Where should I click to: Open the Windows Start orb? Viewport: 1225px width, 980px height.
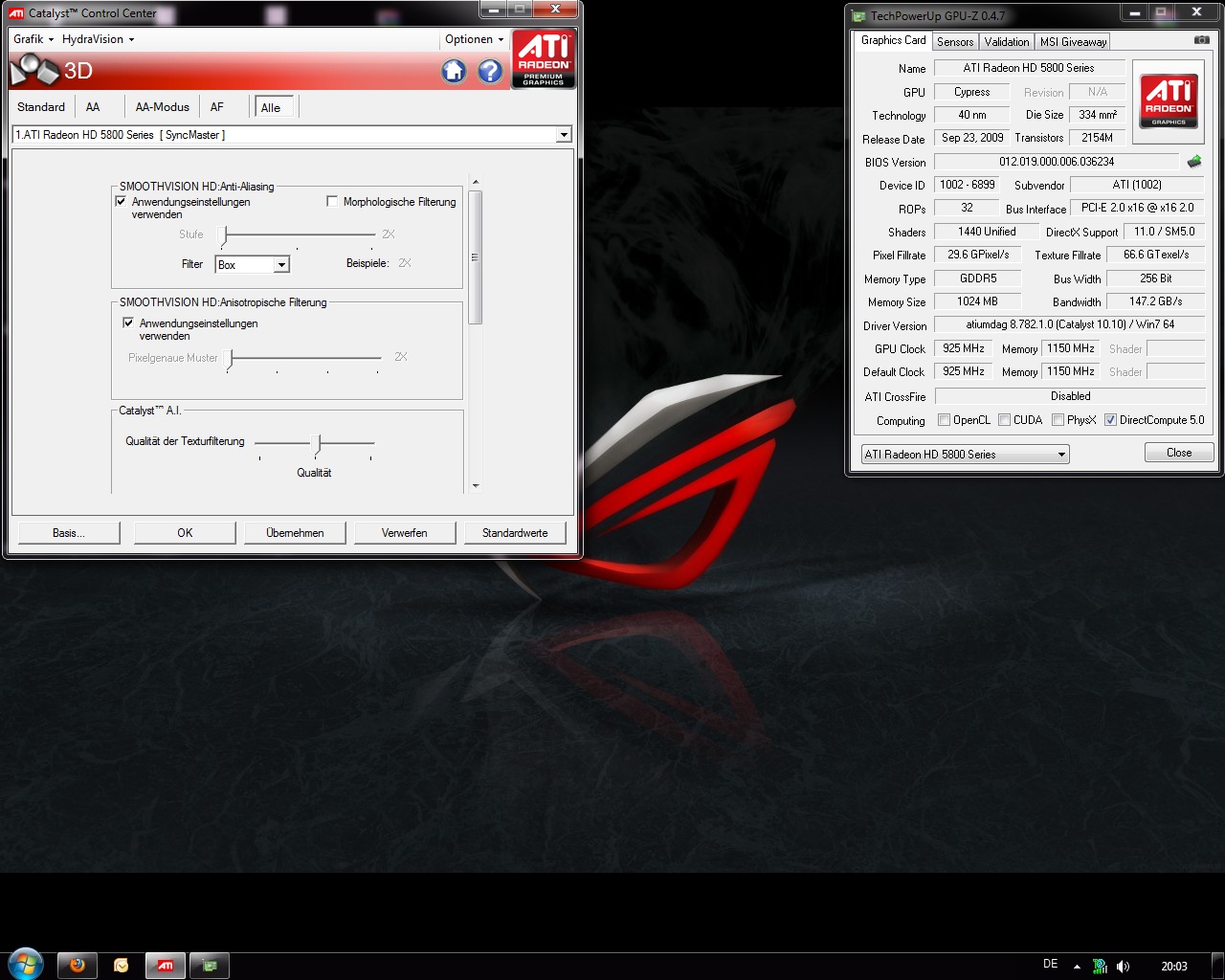26,965
